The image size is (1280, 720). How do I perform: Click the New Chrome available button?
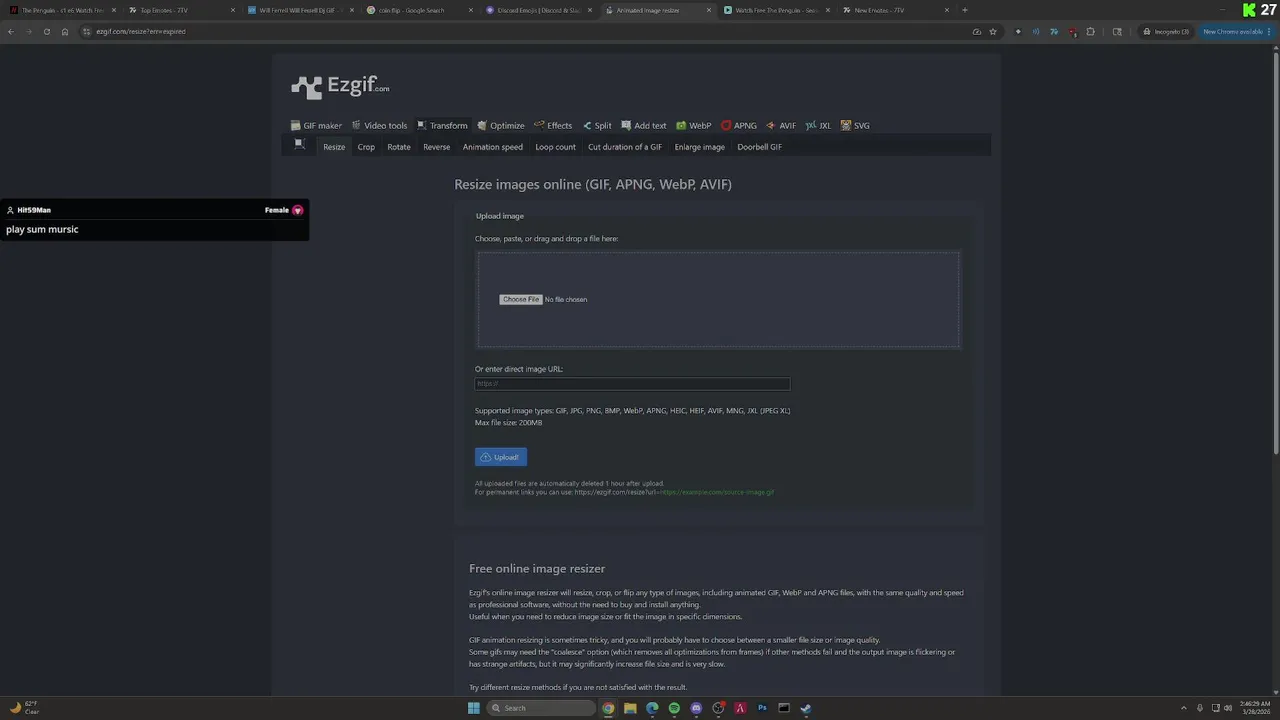(1238, 32)
